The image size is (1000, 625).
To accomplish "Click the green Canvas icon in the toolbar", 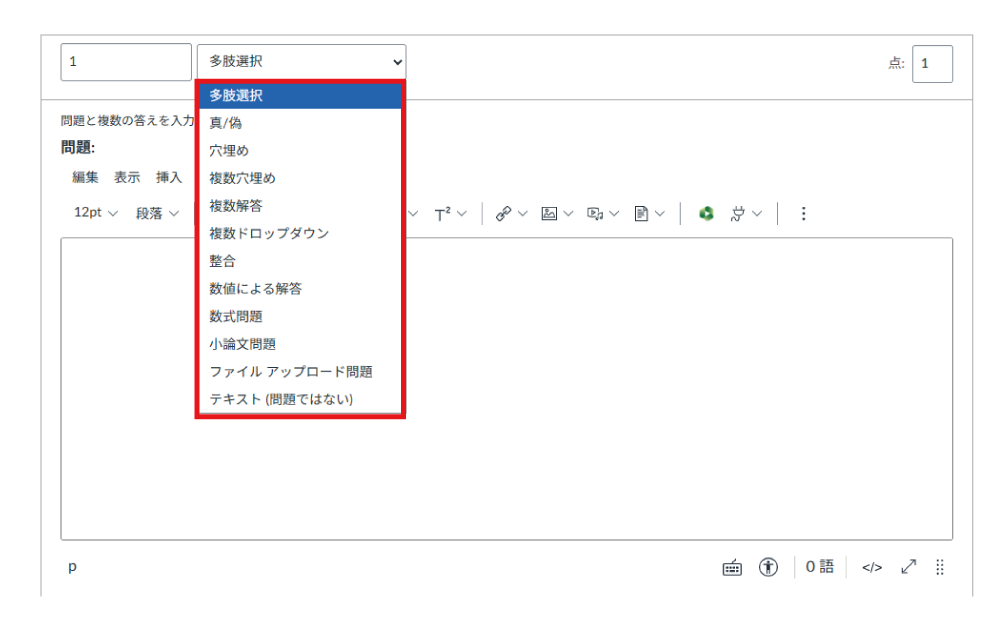I will pos(706,213).
